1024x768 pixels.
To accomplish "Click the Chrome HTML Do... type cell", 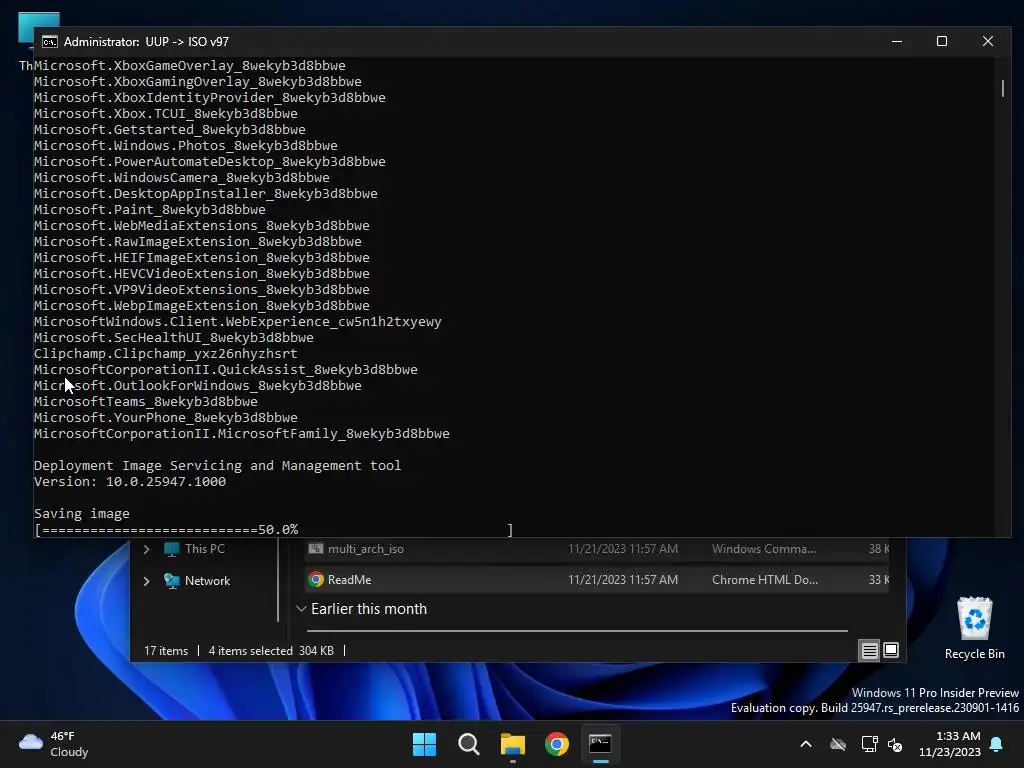I will (765, 579).
